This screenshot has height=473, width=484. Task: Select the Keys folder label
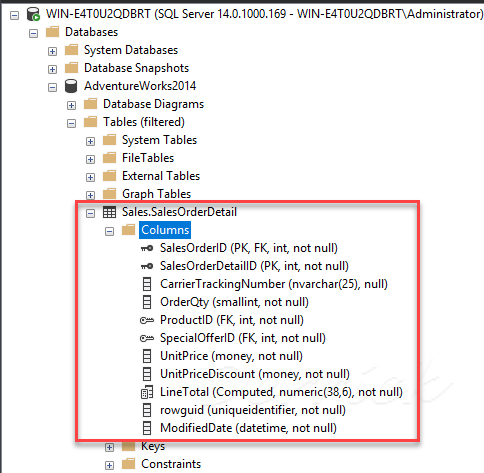tap(153, 447)
